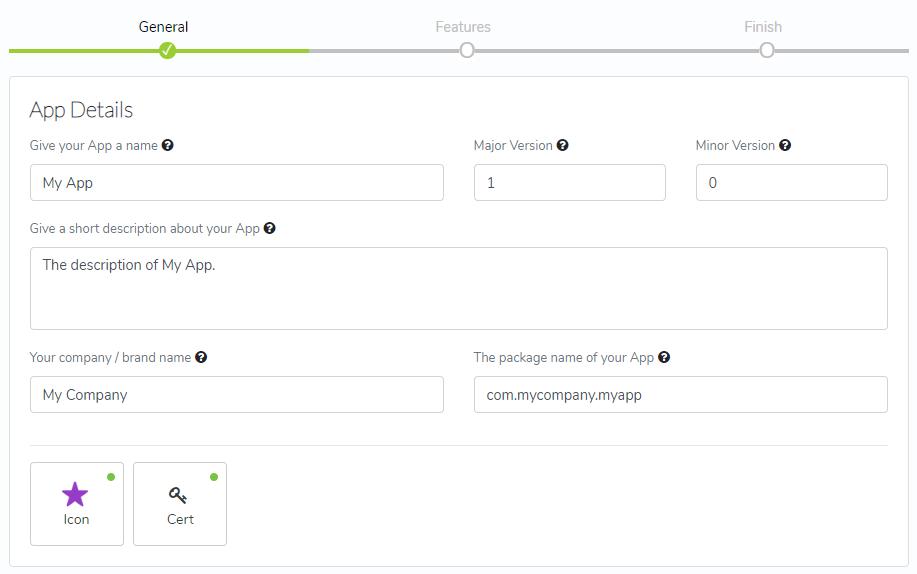Screen dimensions: 917x574
Task: Focus the My Company brand name field
Action: [237, 394]
